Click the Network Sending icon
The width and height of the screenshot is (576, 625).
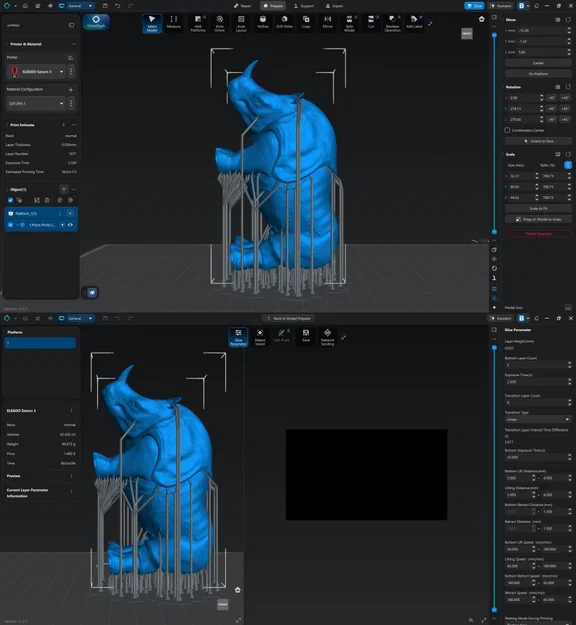[x=327, y=337]
